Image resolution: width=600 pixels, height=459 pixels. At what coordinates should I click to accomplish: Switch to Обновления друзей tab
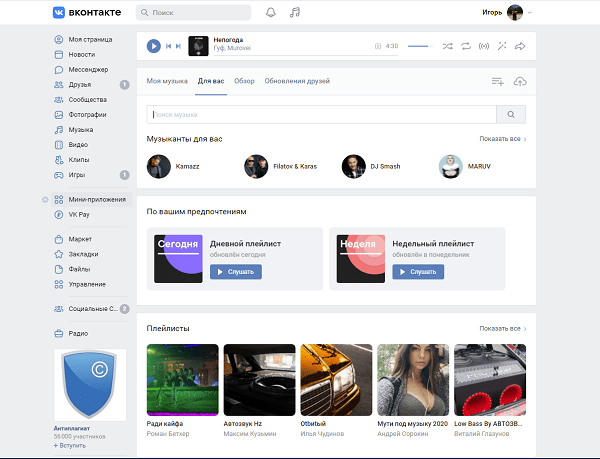(297, 81)
